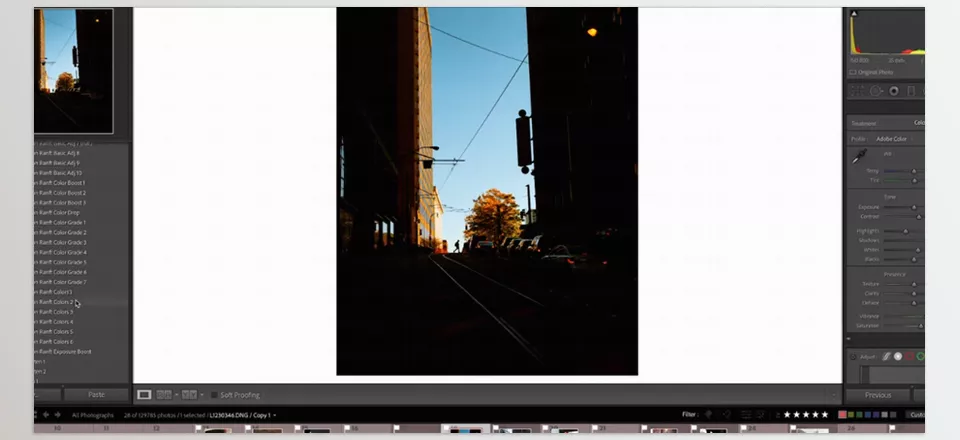The width and height of the screenshot is (960, 440).
Task: Select the White Balance eyedropper tool
Action: coord(859,157)
